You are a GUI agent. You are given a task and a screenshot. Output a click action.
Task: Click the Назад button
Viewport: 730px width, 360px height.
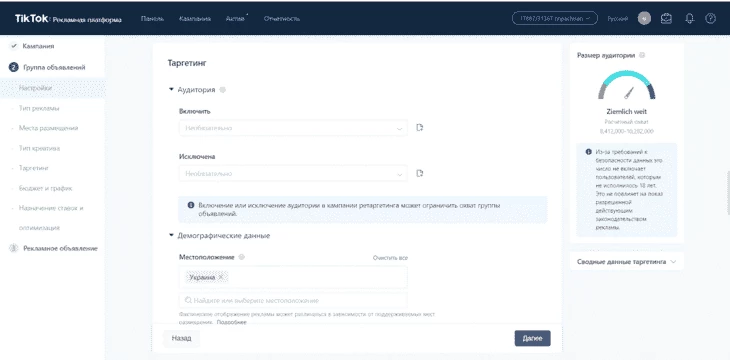point(181,339)
